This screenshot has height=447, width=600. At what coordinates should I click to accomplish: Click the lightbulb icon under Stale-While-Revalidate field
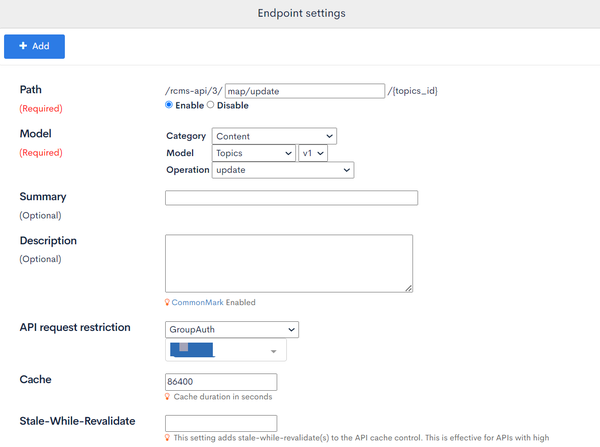pos(167,437)
